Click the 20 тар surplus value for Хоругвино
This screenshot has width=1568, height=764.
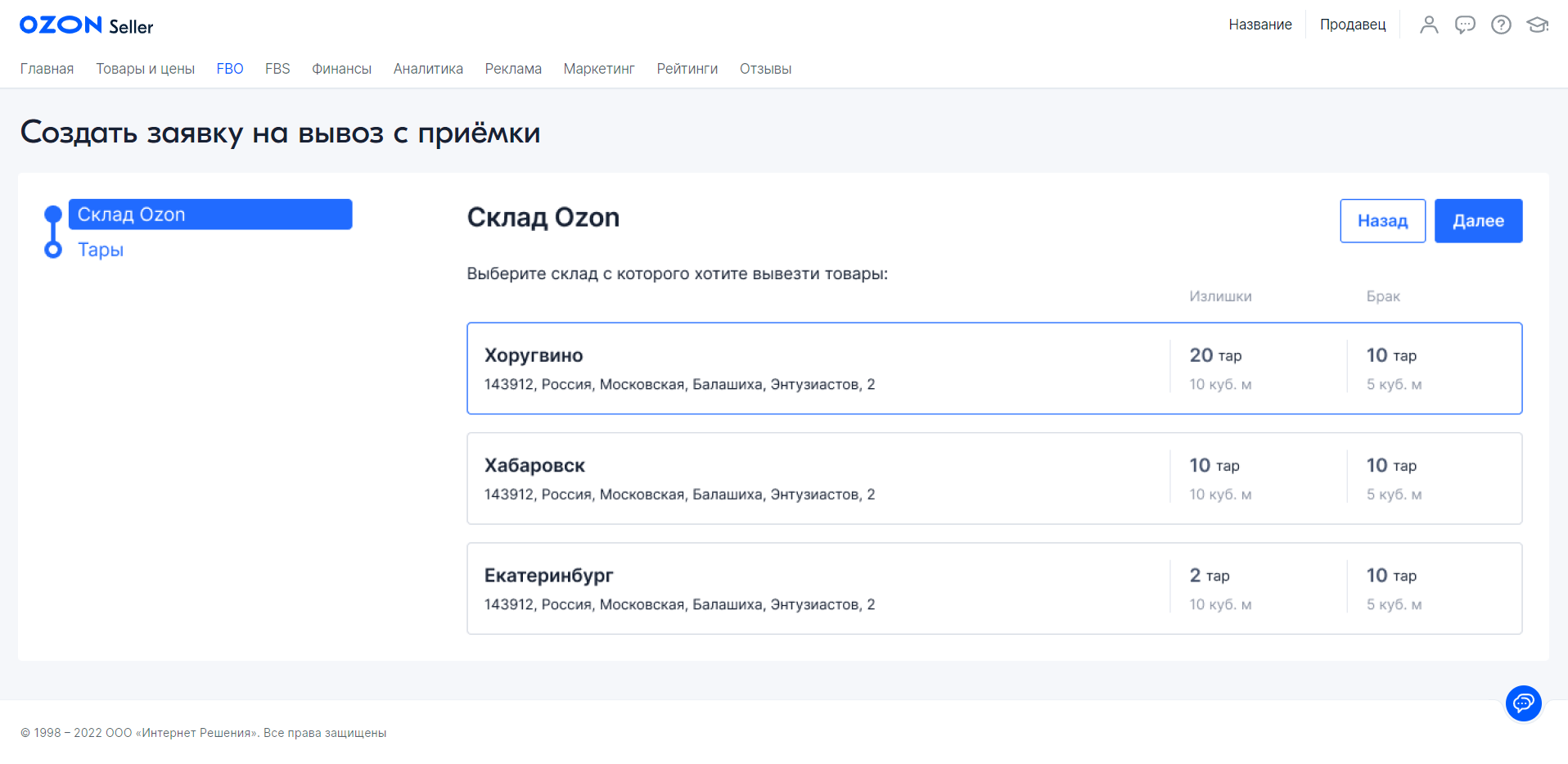pyautogui.click(x=1215, y=355)
